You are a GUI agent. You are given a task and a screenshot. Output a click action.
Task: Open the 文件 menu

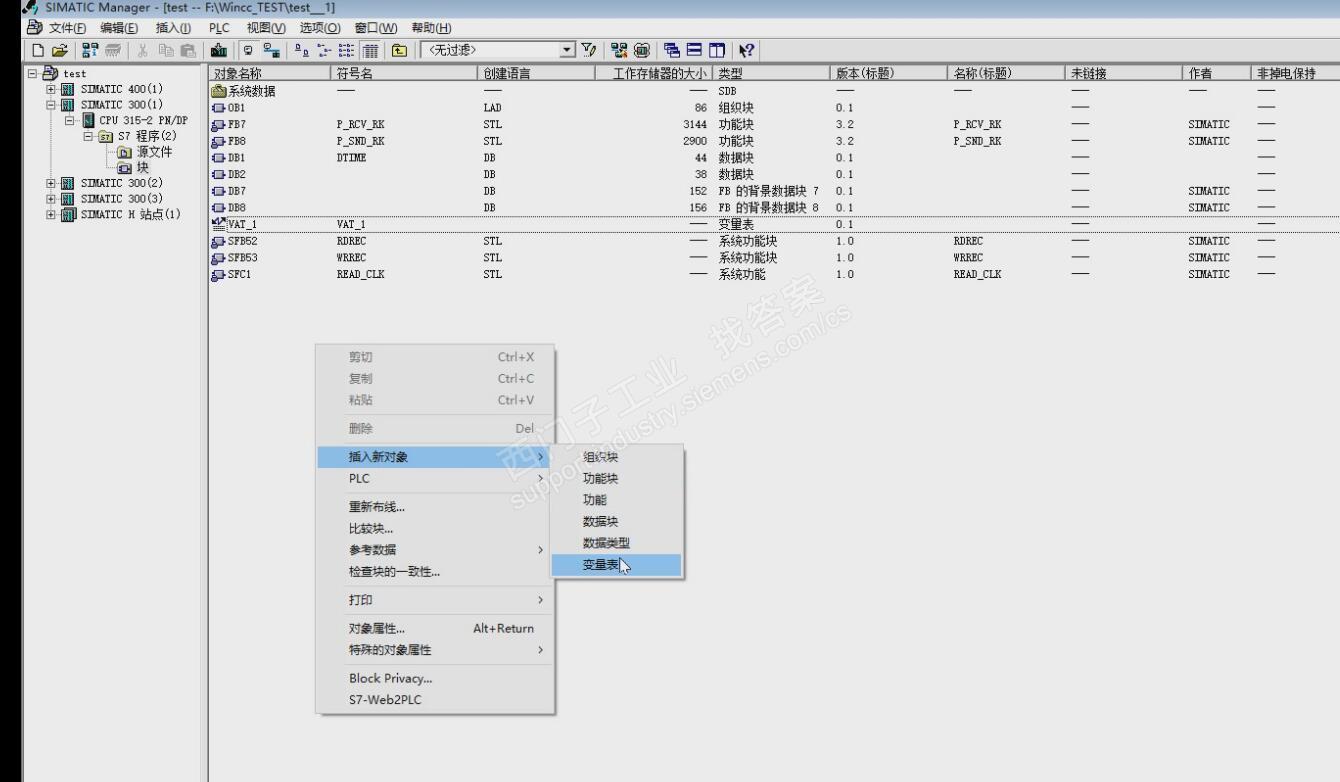click(x=68, y=27)
